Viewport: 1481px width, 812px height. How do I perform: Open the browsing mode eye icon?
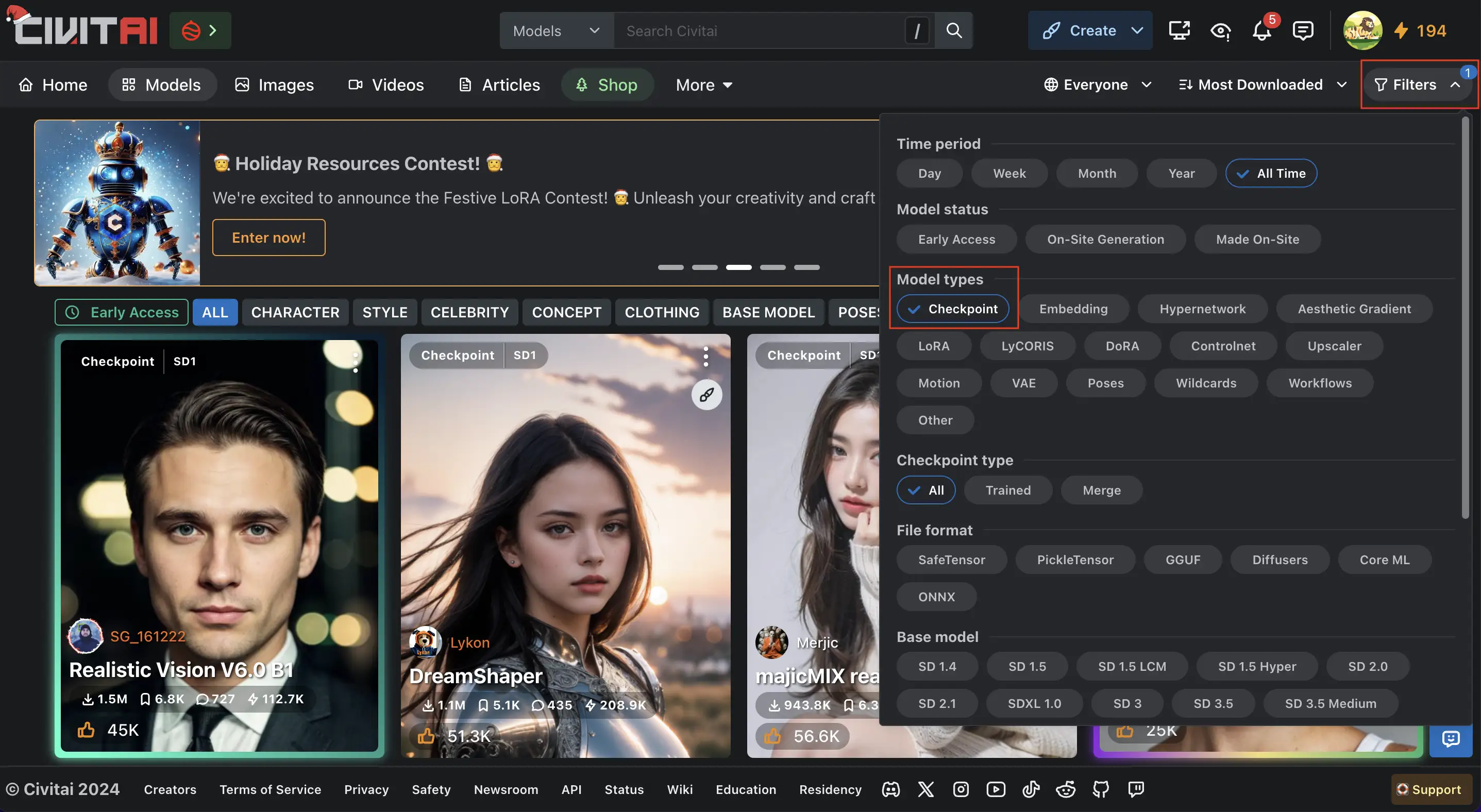point(1220,30)
